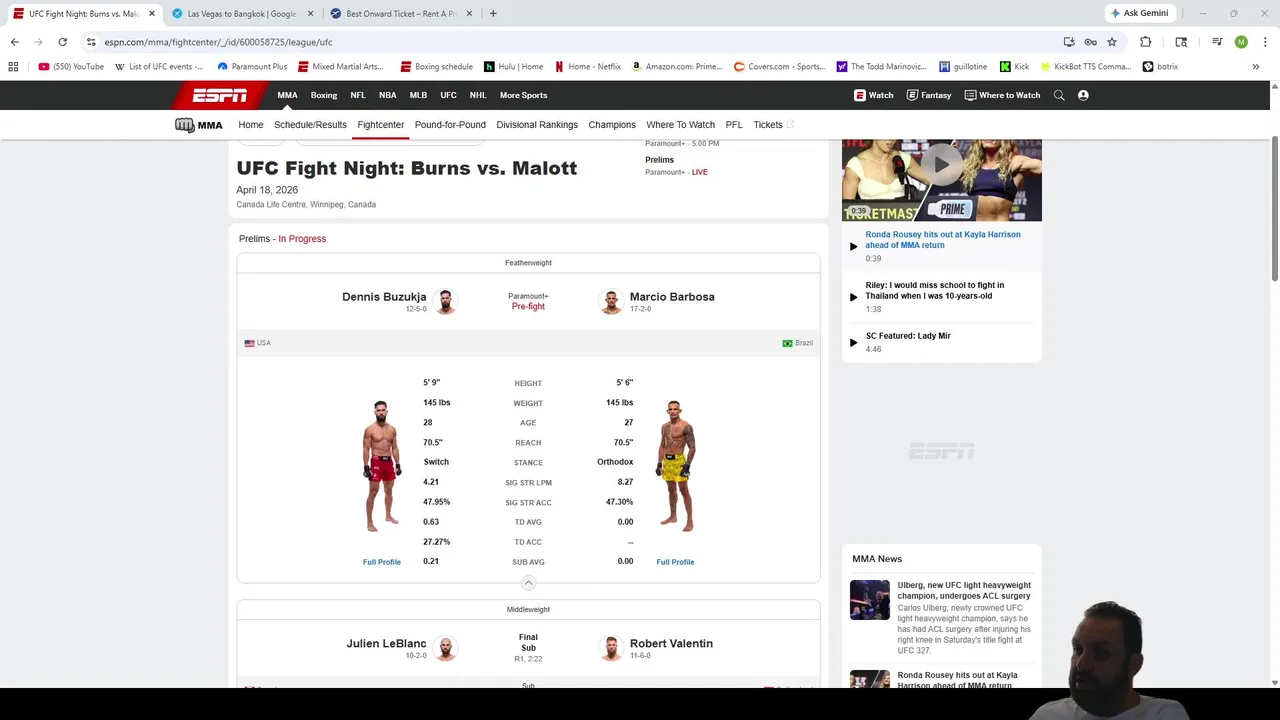Open the More Sports dropdown

(523, 95)
